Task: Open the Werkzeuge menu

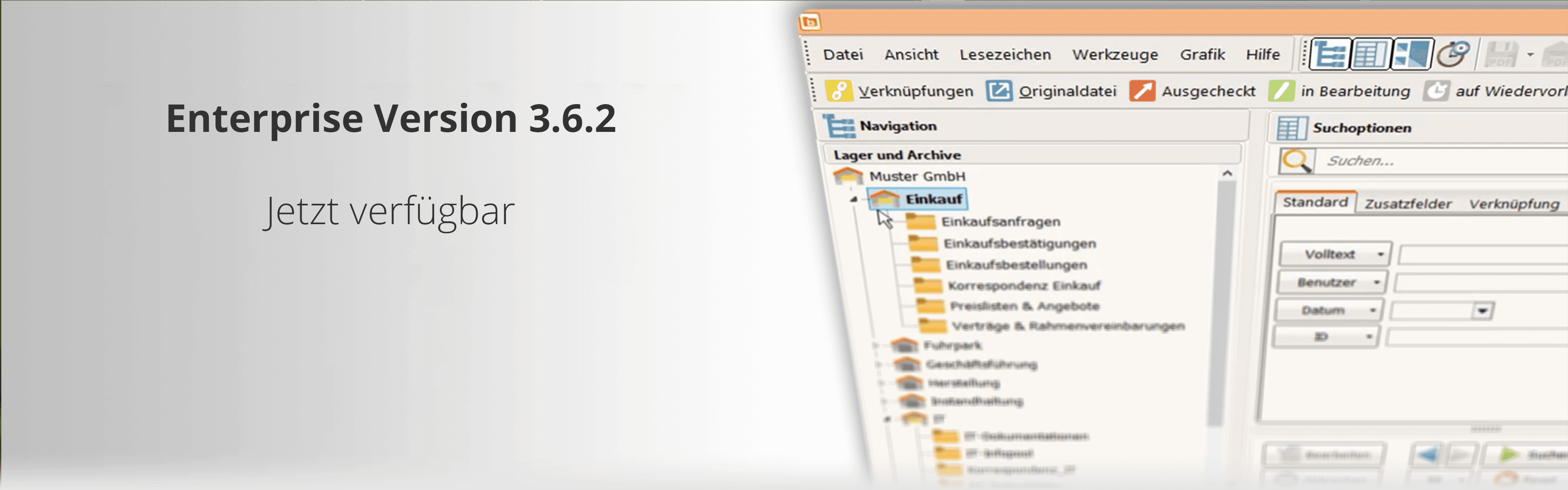Action: tap(1115, 55)
